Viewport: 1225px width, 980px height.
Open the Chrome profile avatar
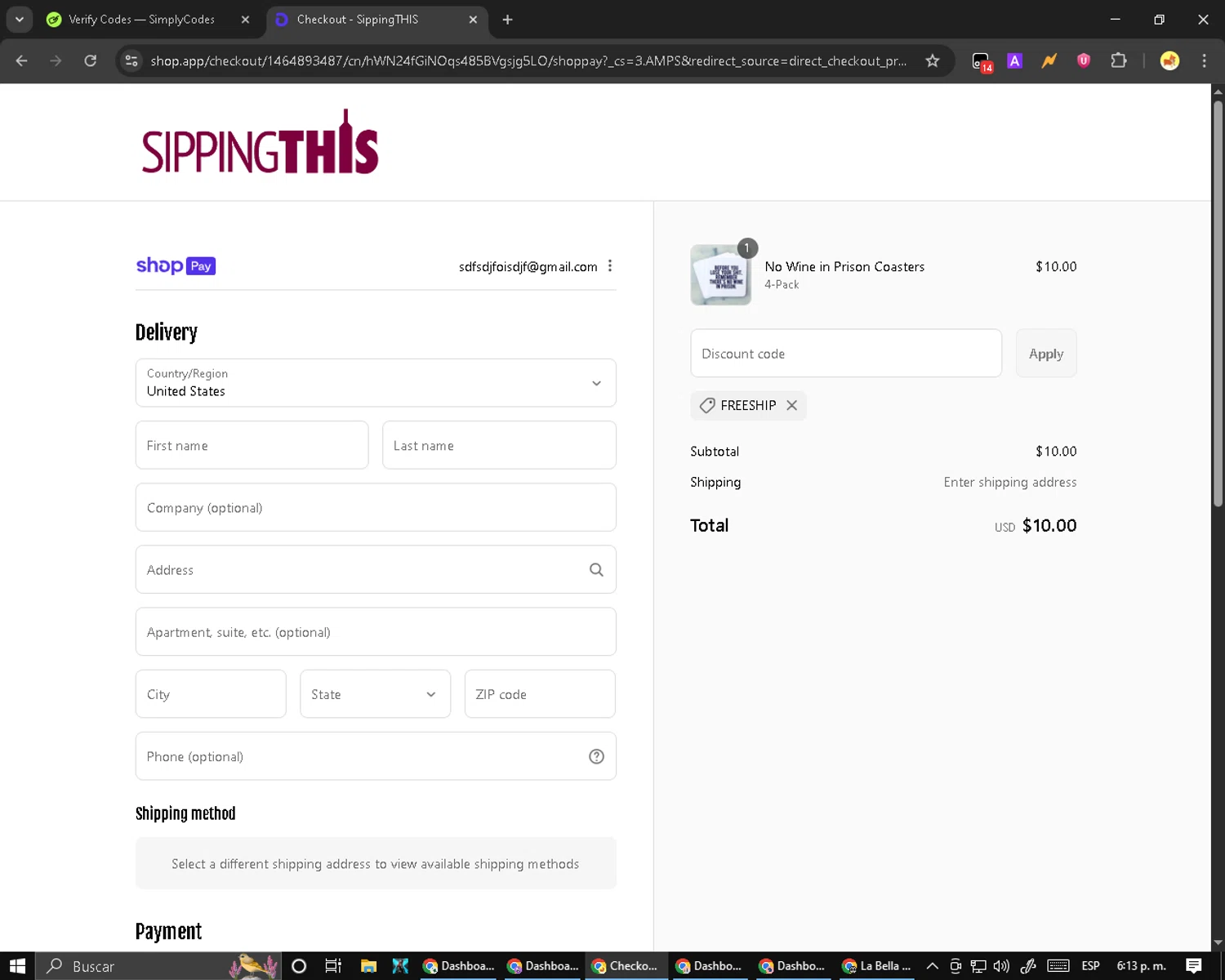pyautogui.click(x=1169, y=60)
